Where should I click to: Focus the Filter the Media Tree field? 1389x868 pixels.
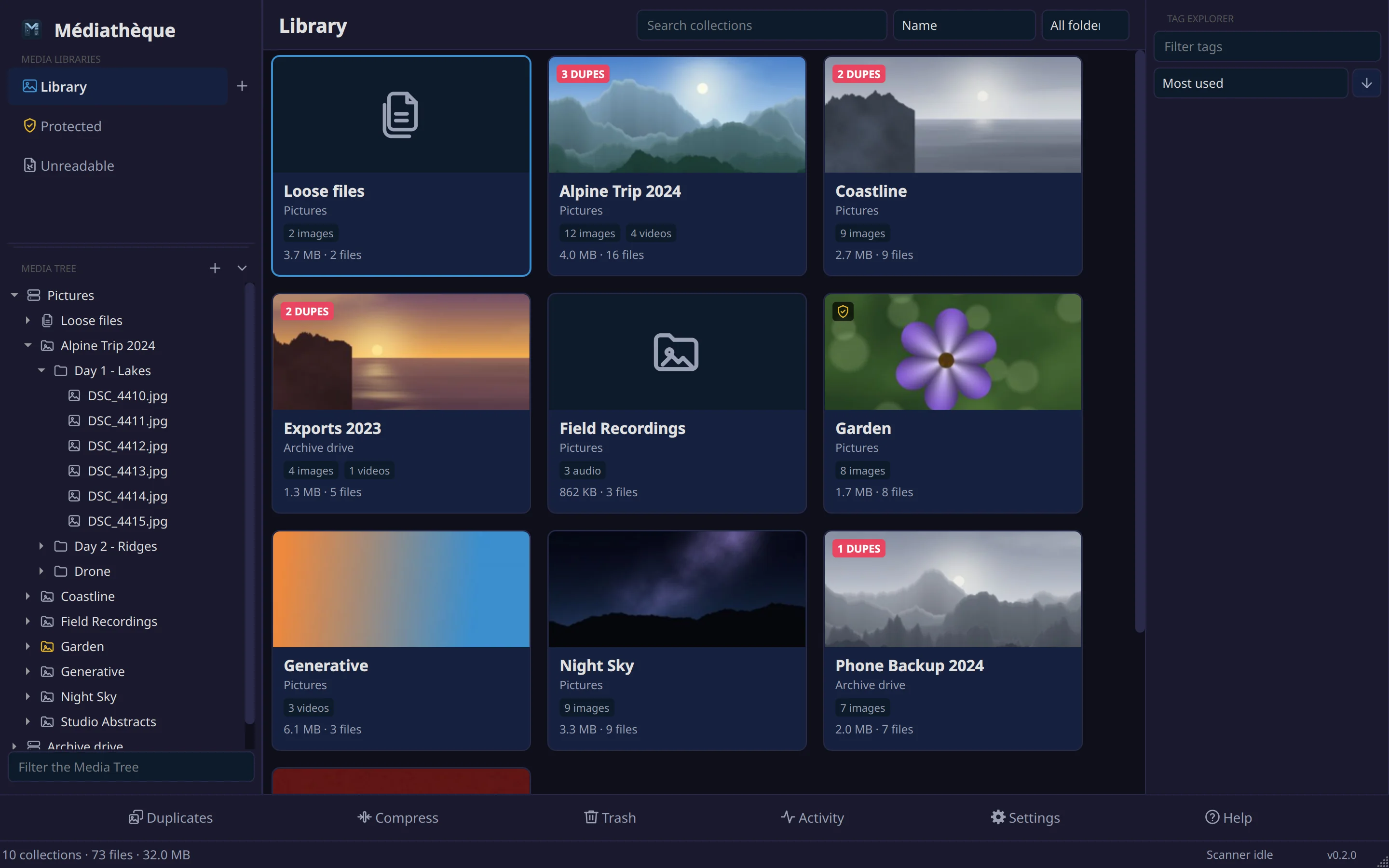131,767
